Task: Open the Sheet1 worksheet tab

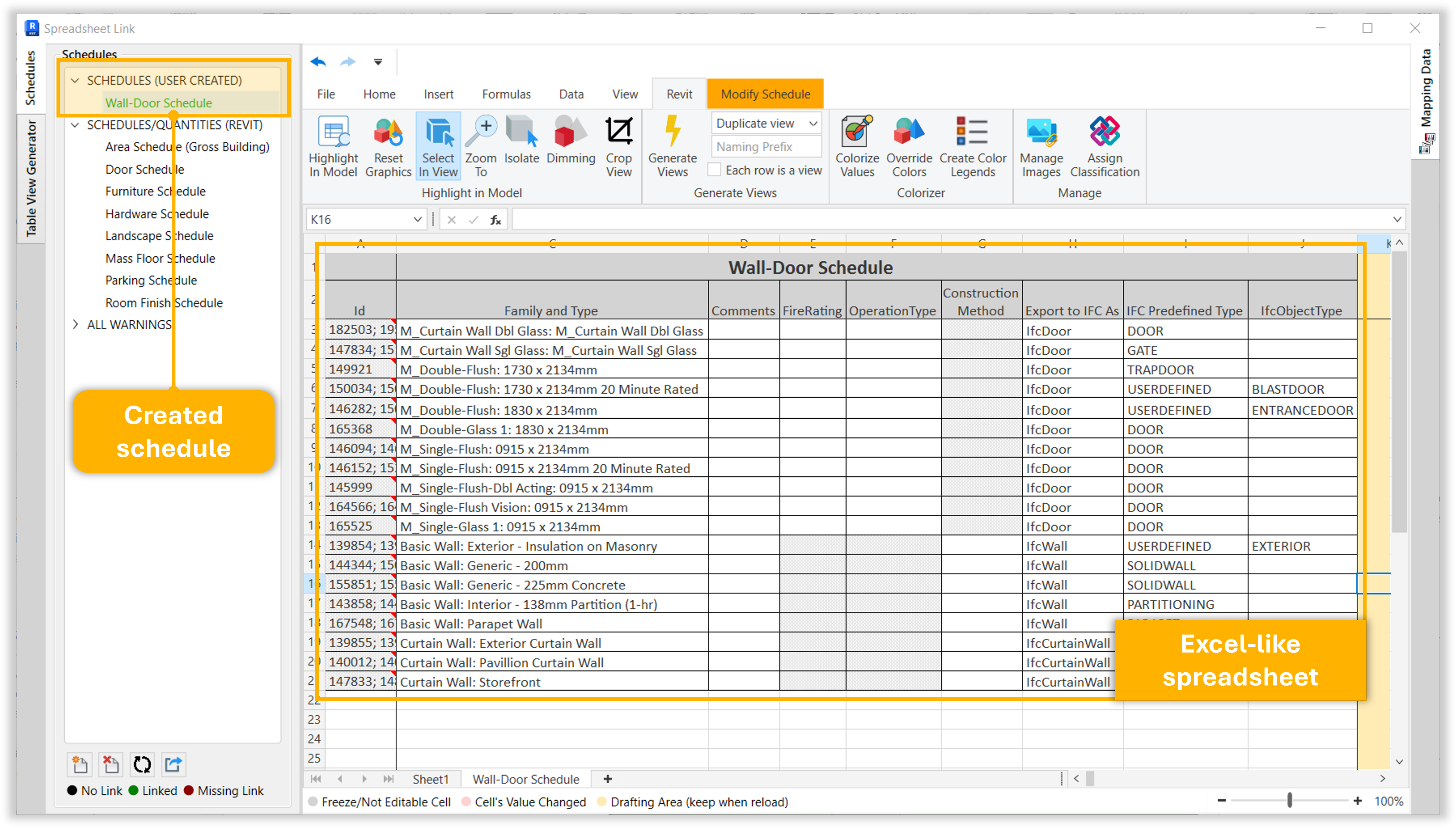Action: click(430, 779)
